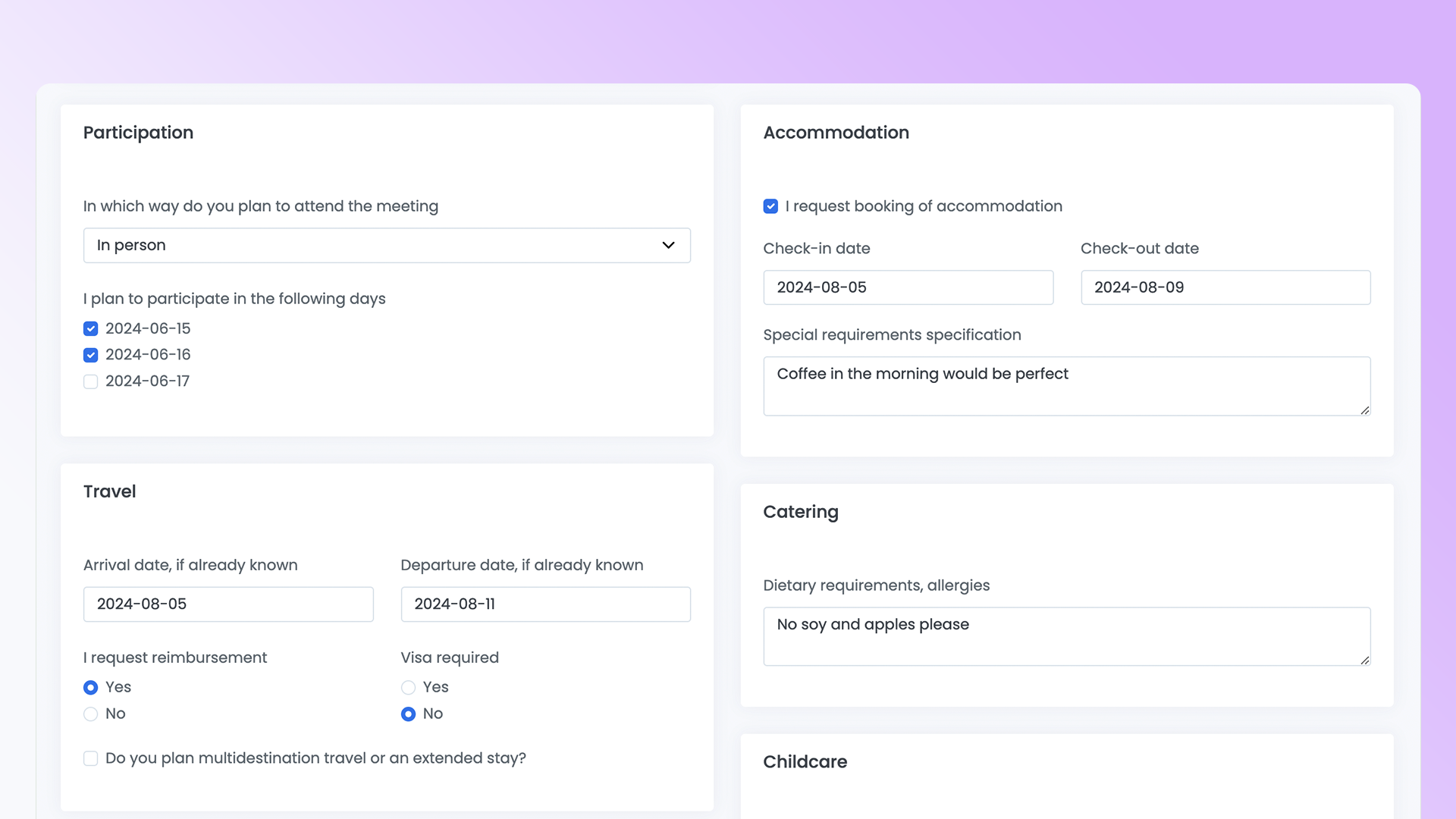The image size is (1456, 819).
Task: Select the Visa required Yes radio button
Action: point(408,687)
